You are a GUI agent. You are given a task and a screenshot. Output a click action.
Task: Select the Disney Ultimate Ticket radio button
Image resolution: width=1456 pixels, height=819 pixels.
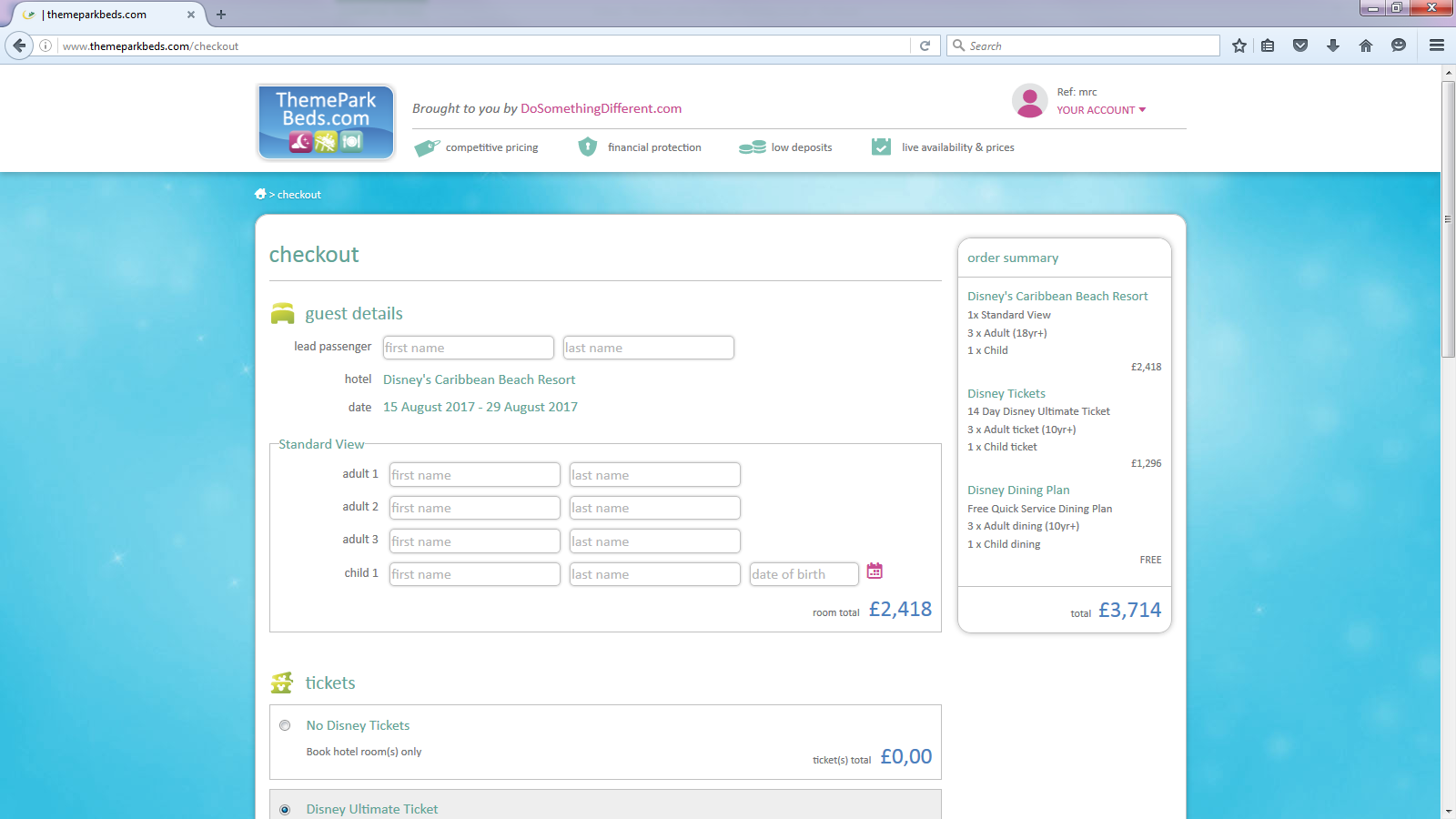point(285,809)
